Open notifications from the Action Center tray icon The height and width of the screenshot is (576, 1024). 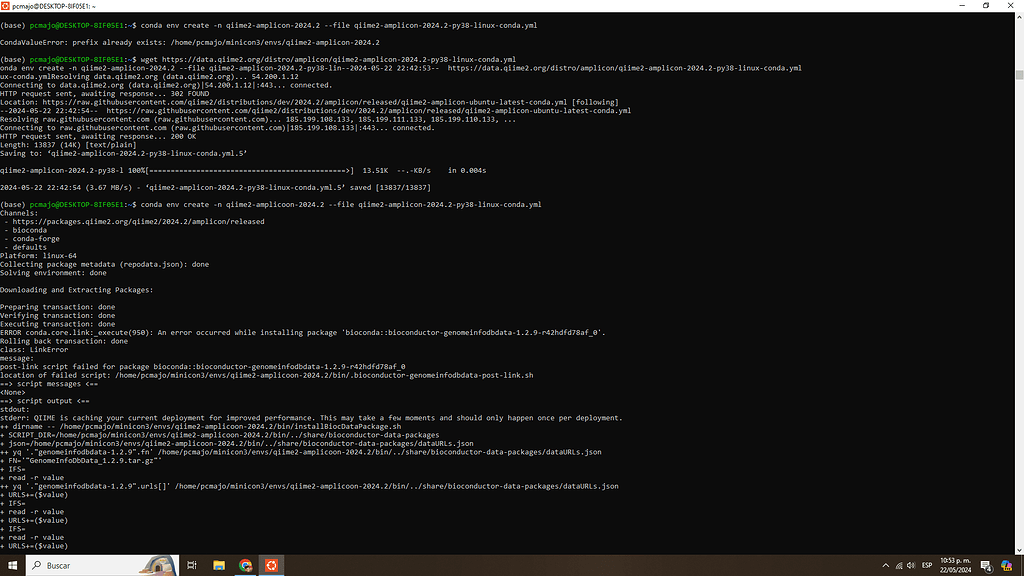coord(985,565)
